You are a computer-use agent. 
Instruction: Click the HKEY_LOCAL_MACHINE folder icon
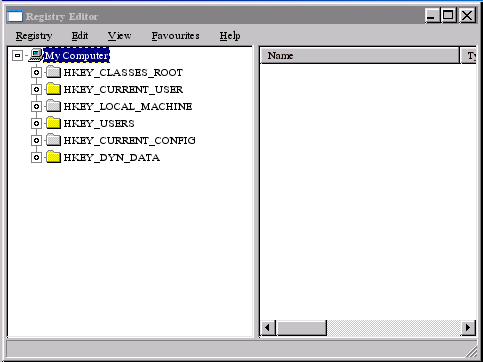(53, 106)
